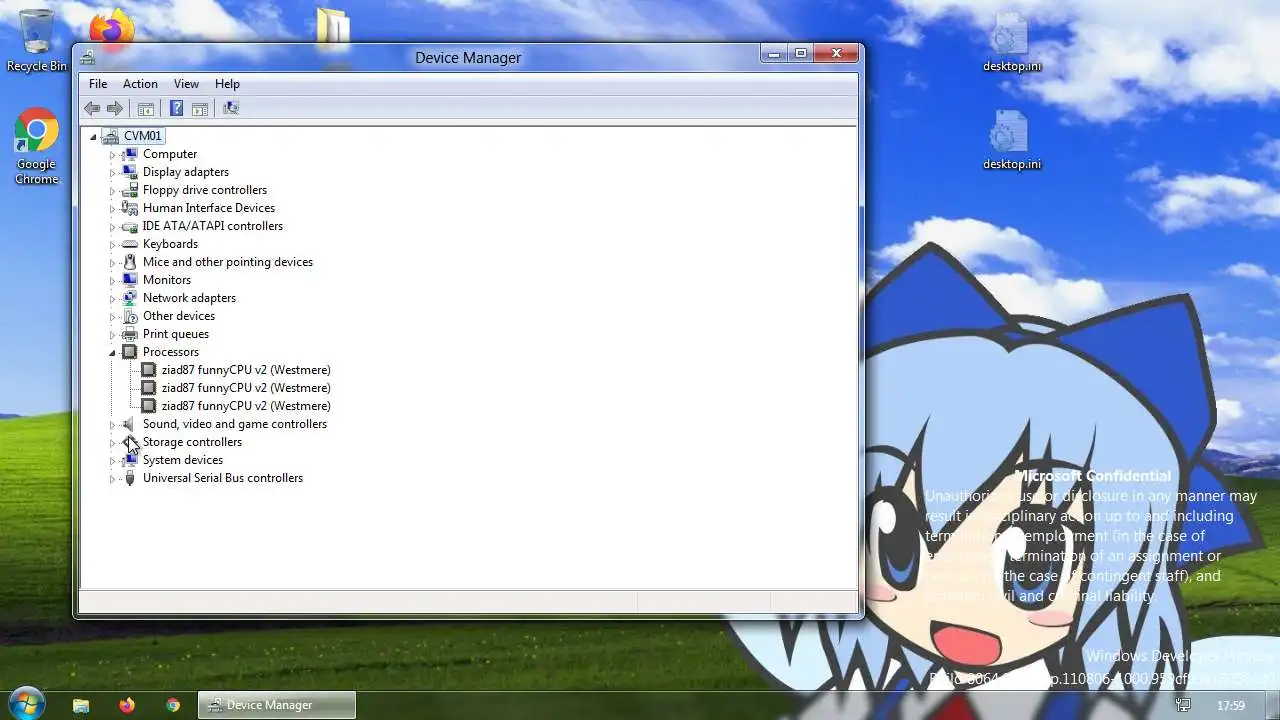The width and height of the screenshot is (1280, 720).
Task: Expand the Floppy drive controllers category
Action: [x=112, y=191]
